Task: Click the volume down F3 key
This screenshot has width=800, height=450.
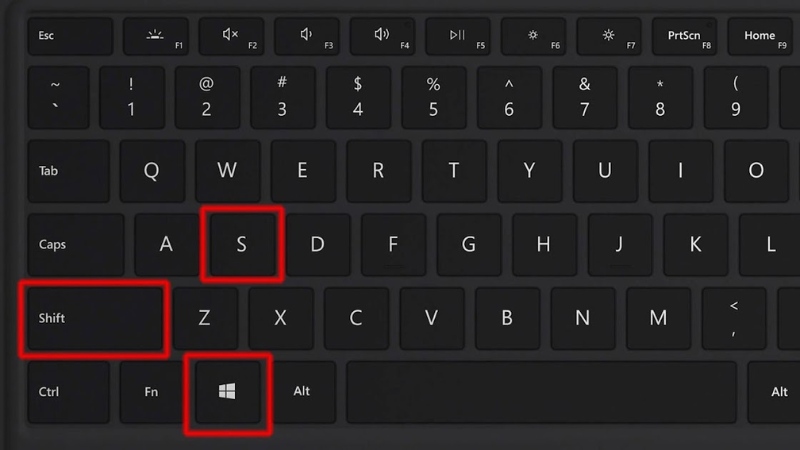Action: click(x=307, y=36)
